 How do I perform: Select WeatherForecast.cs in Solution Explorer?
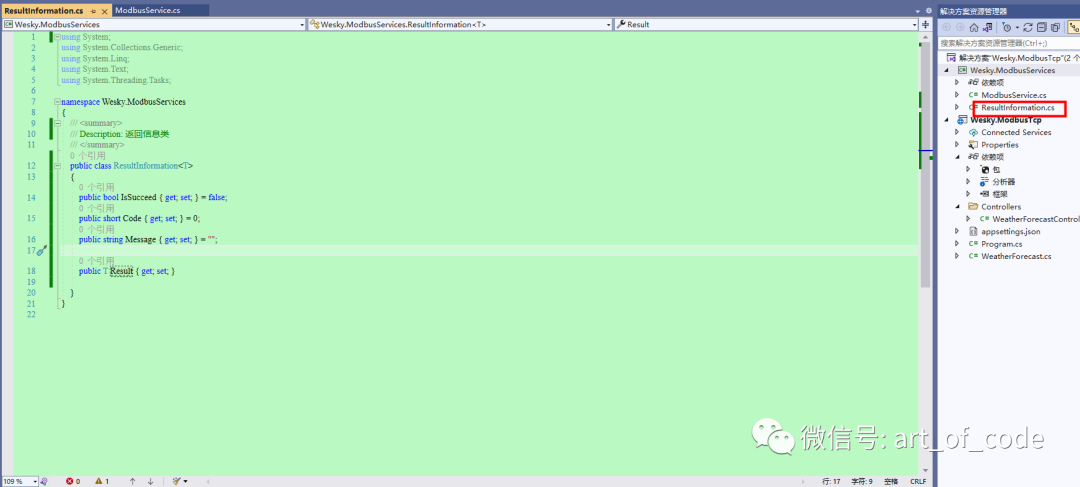[x=1015, y=256]
